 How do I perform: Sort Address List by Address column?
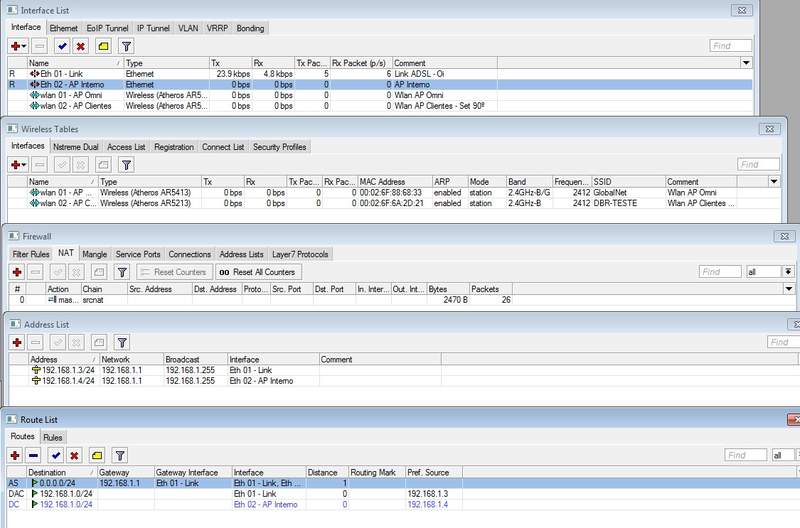click(x=64, y=359)
